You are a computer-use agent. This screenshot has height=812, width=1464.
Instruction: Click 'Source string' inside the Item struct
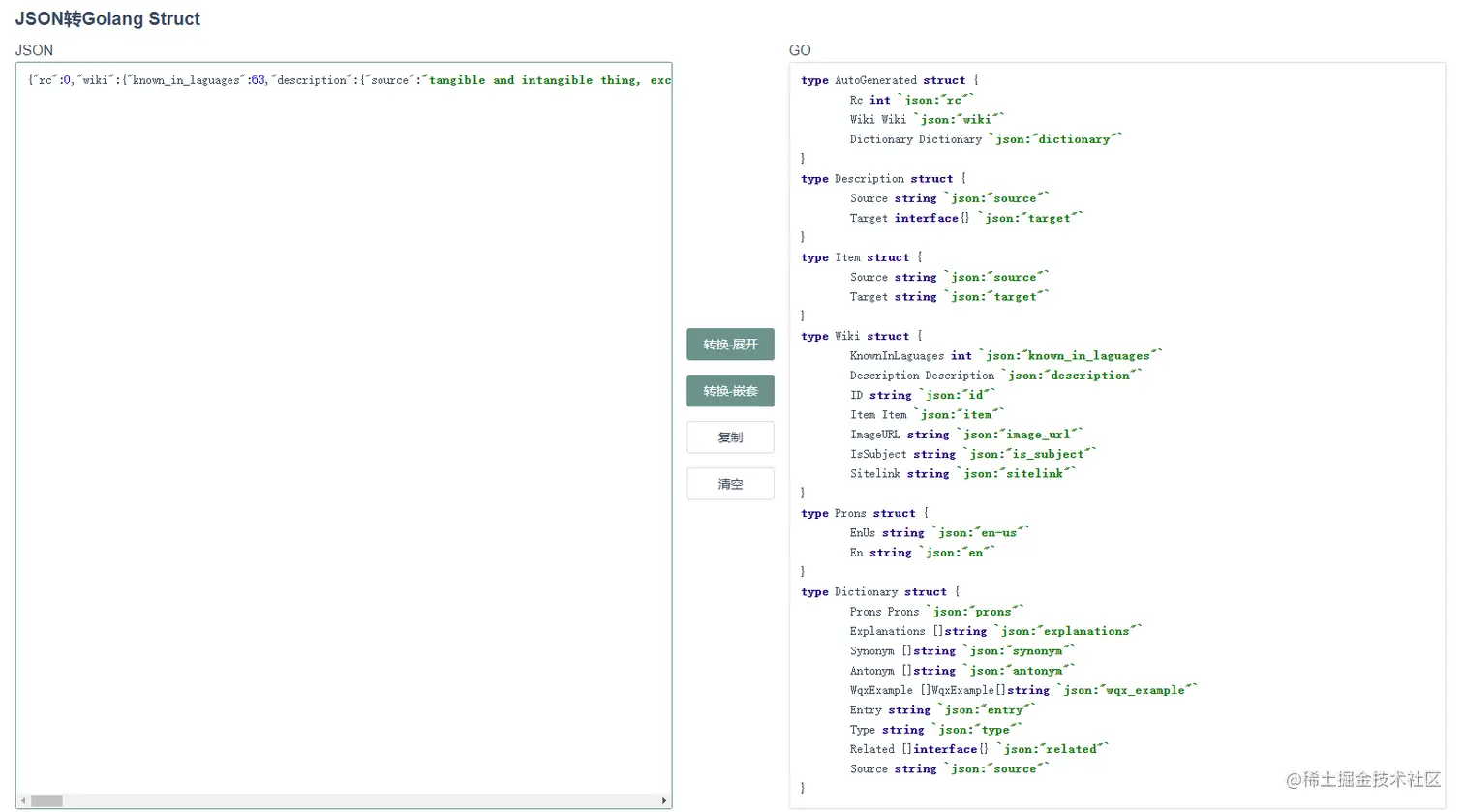tap(950, 277)
